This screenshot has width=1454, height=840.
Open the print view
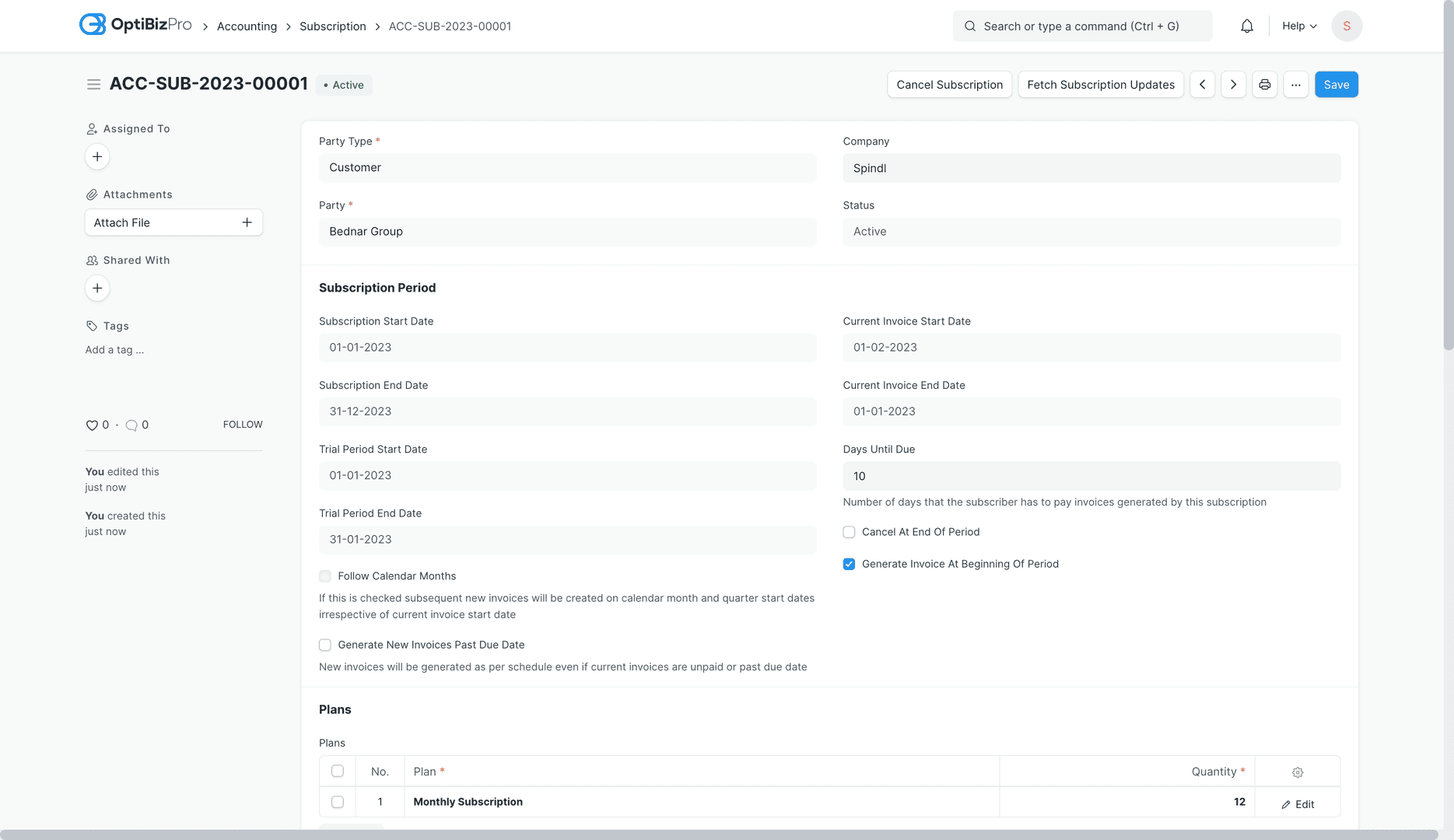click(1264, 84)
